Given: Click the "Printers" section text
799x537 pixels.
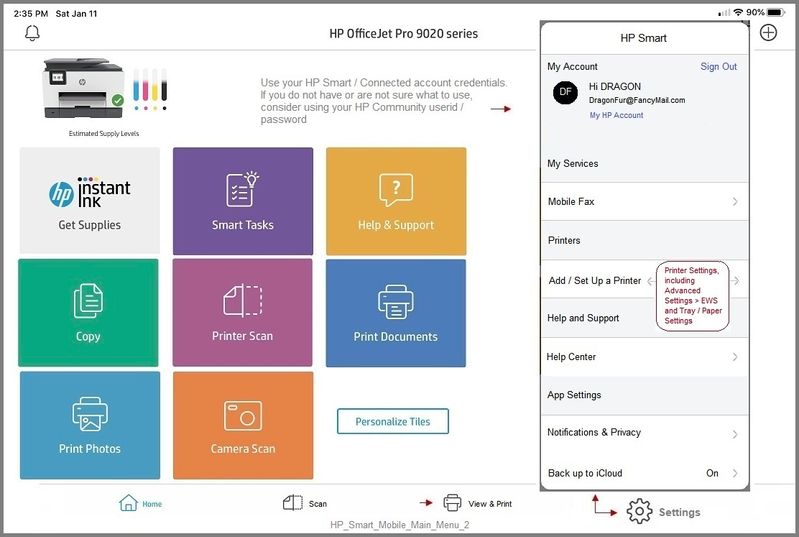Looking at the screenshot, I should pyautogui.click(x=564, y=240).
